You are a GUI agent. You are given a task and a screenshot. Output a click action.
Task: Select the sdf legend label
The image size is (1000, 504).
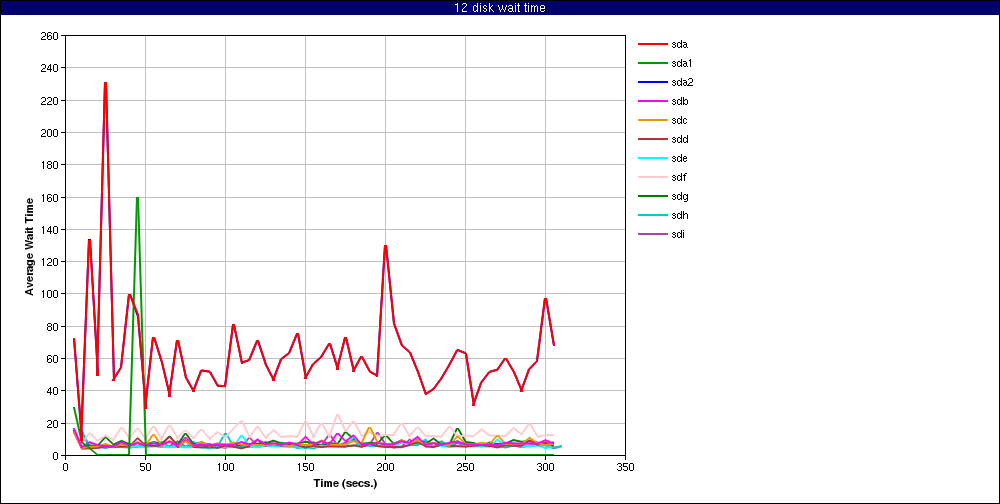point(679,177)
